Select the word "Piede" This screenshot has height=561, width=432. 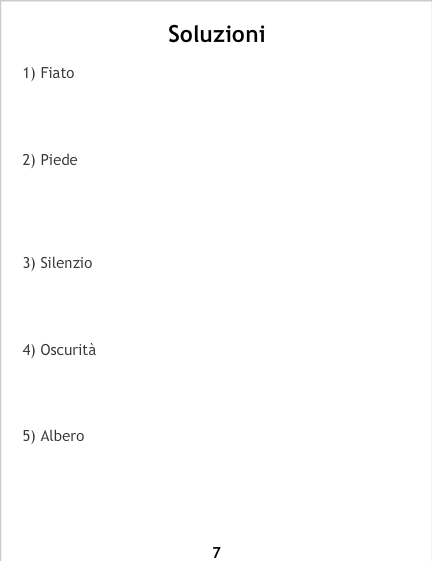click(59, 160)
